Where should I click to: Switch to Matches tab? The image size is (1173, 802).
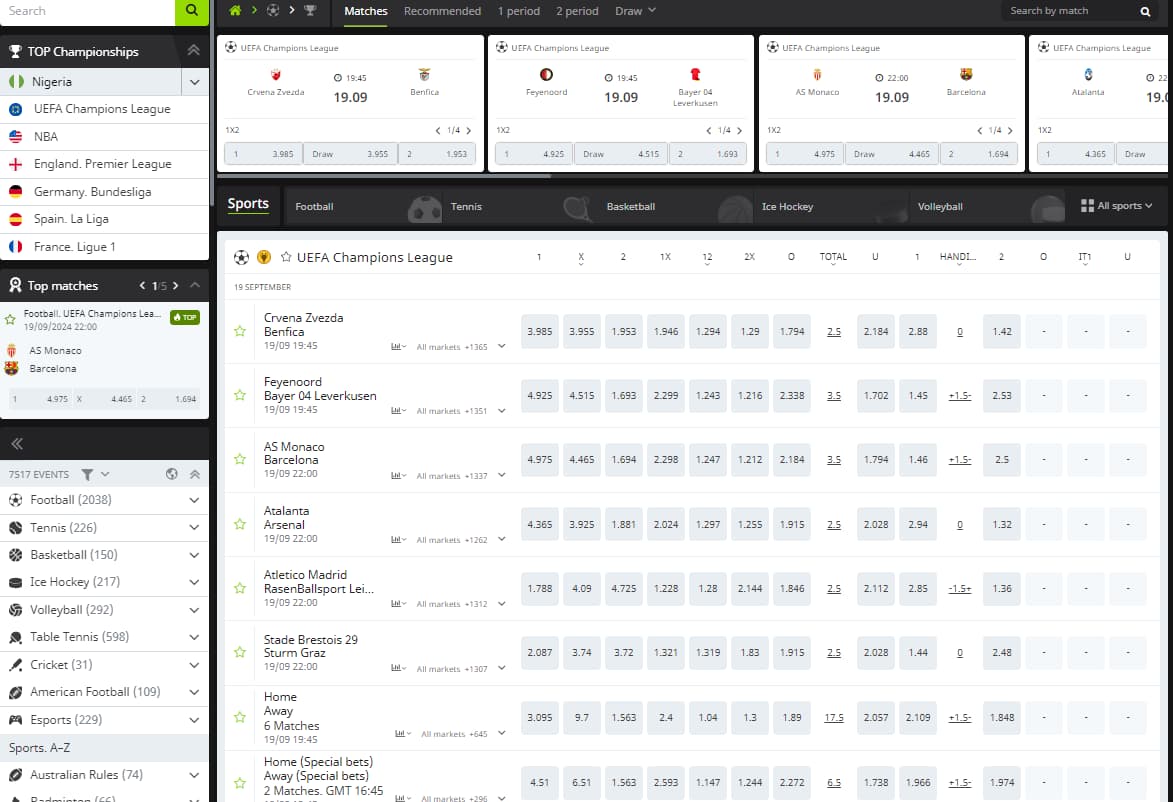coord(366,11)
